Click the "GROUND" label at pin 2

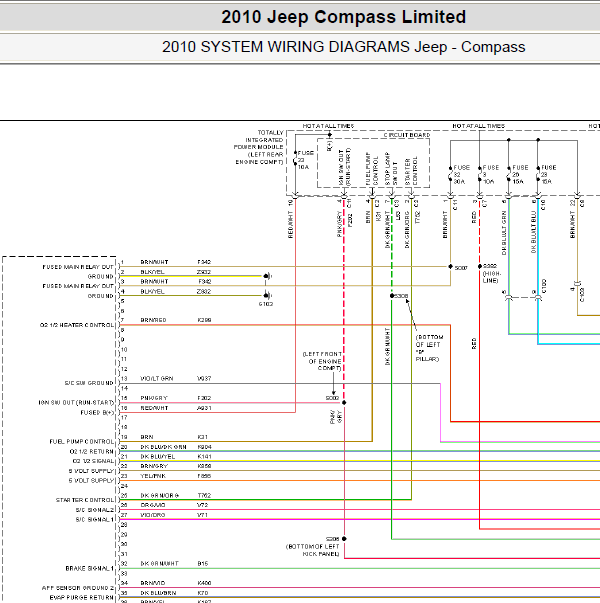point(101,276)
